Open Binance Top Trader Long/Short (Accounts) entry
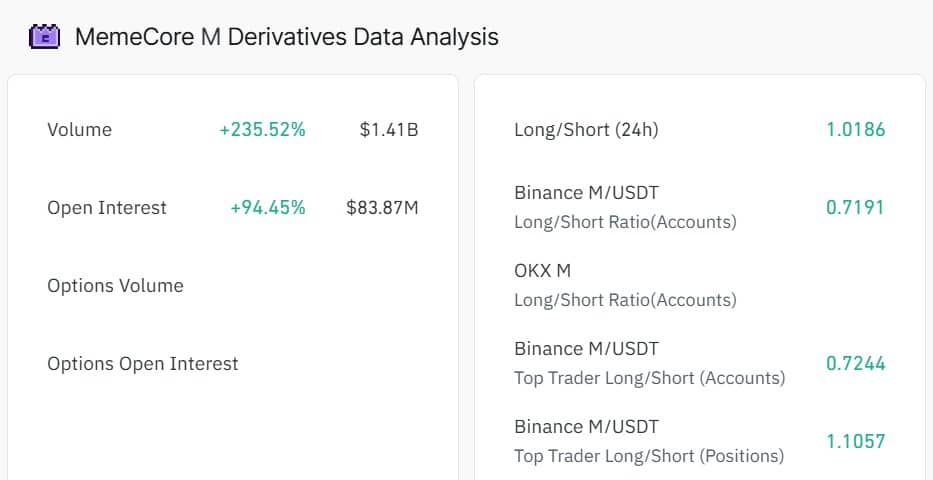The image size is (933, 480). [649, 363]
